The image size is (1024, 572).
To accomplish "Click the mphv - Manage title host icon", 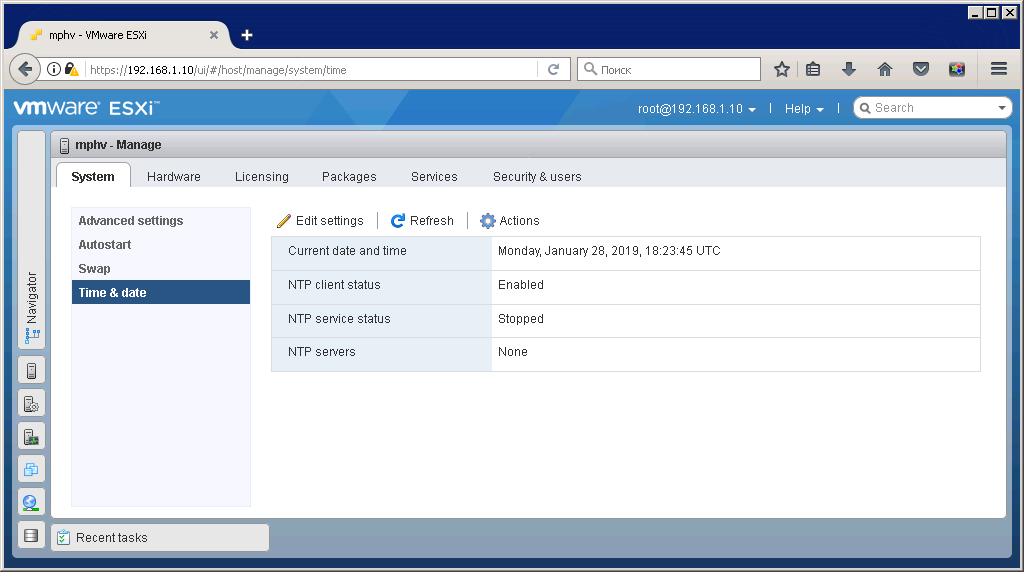I will [64, 145].
